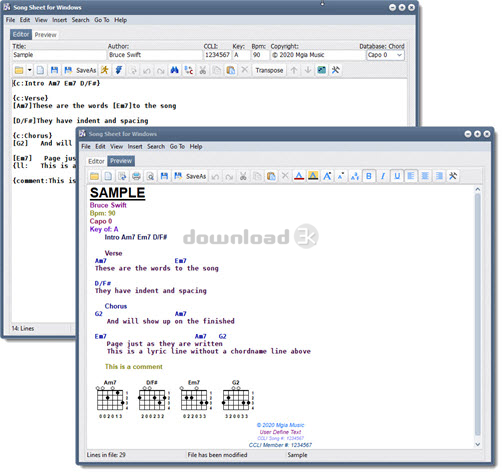Open the Help menu in the front Preview window
This screenshot has width=502, height=473.
point(196,147)
